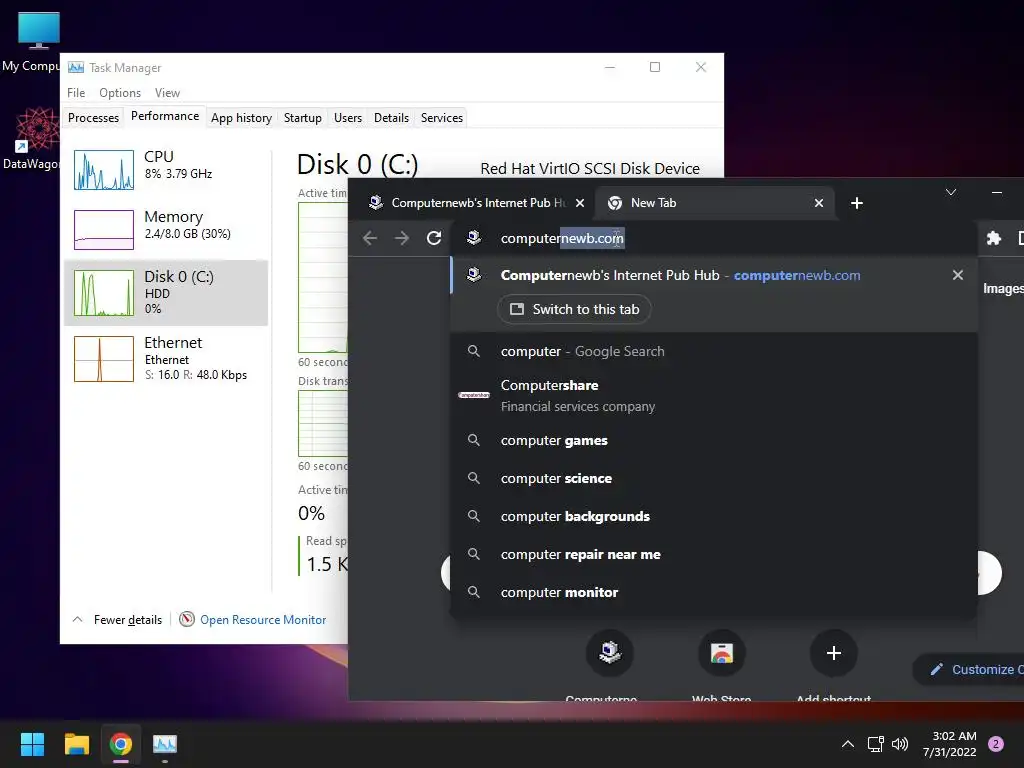Image resolution: width=1024 pixels, height=768 pixels.
Task: Click the Open Resource Monitor link
Action: [x=263, y=620]
